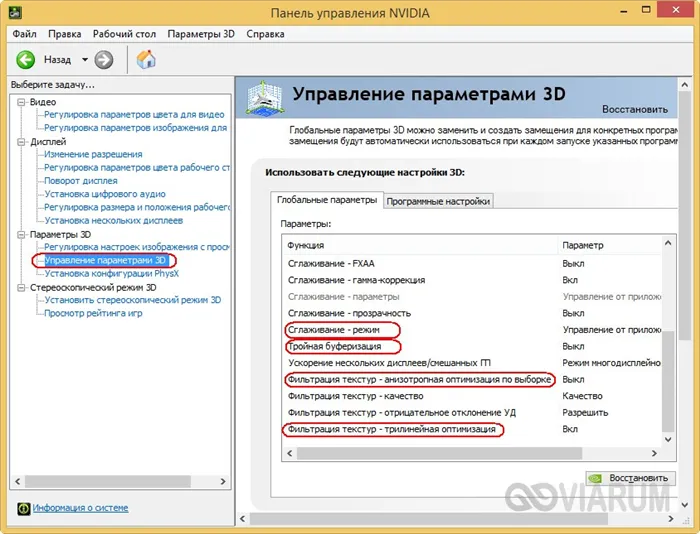Select Фильтрация текстур - анизотропная оптимизация row
The image size is (700, 534).
[x=471, y=380]
